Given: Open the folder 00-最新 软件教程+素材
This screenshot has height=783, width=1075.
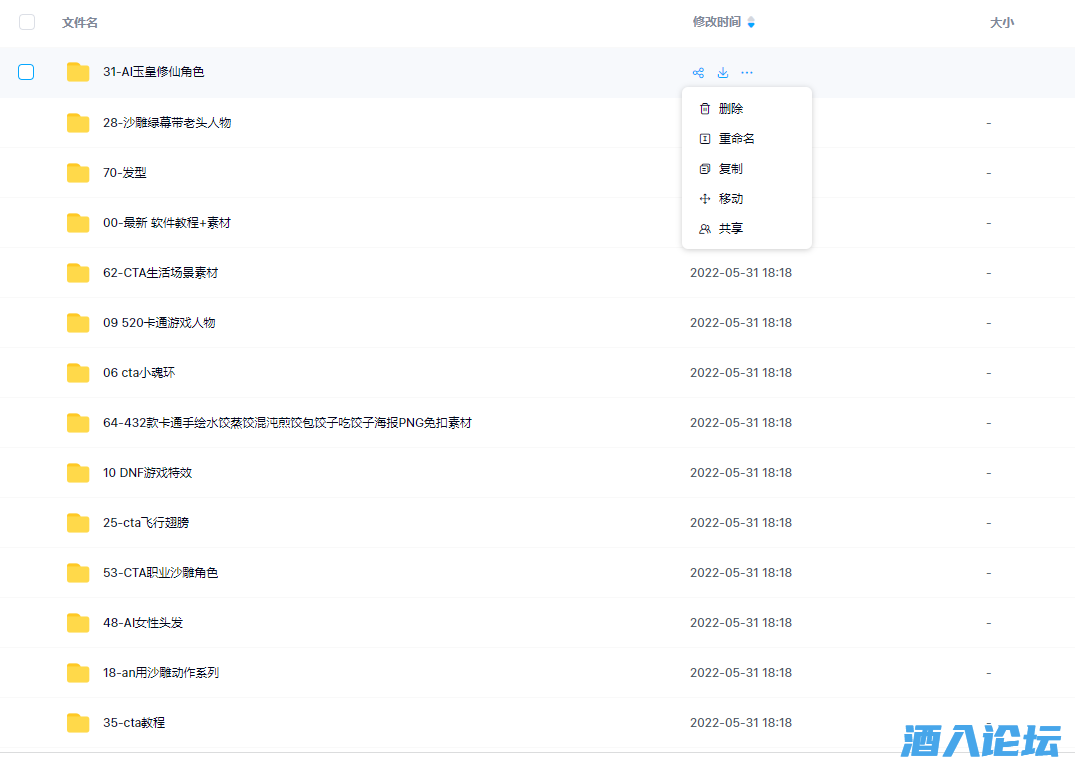Looking at the screenshot, I should pyautogui.click(x=165, y=222).
